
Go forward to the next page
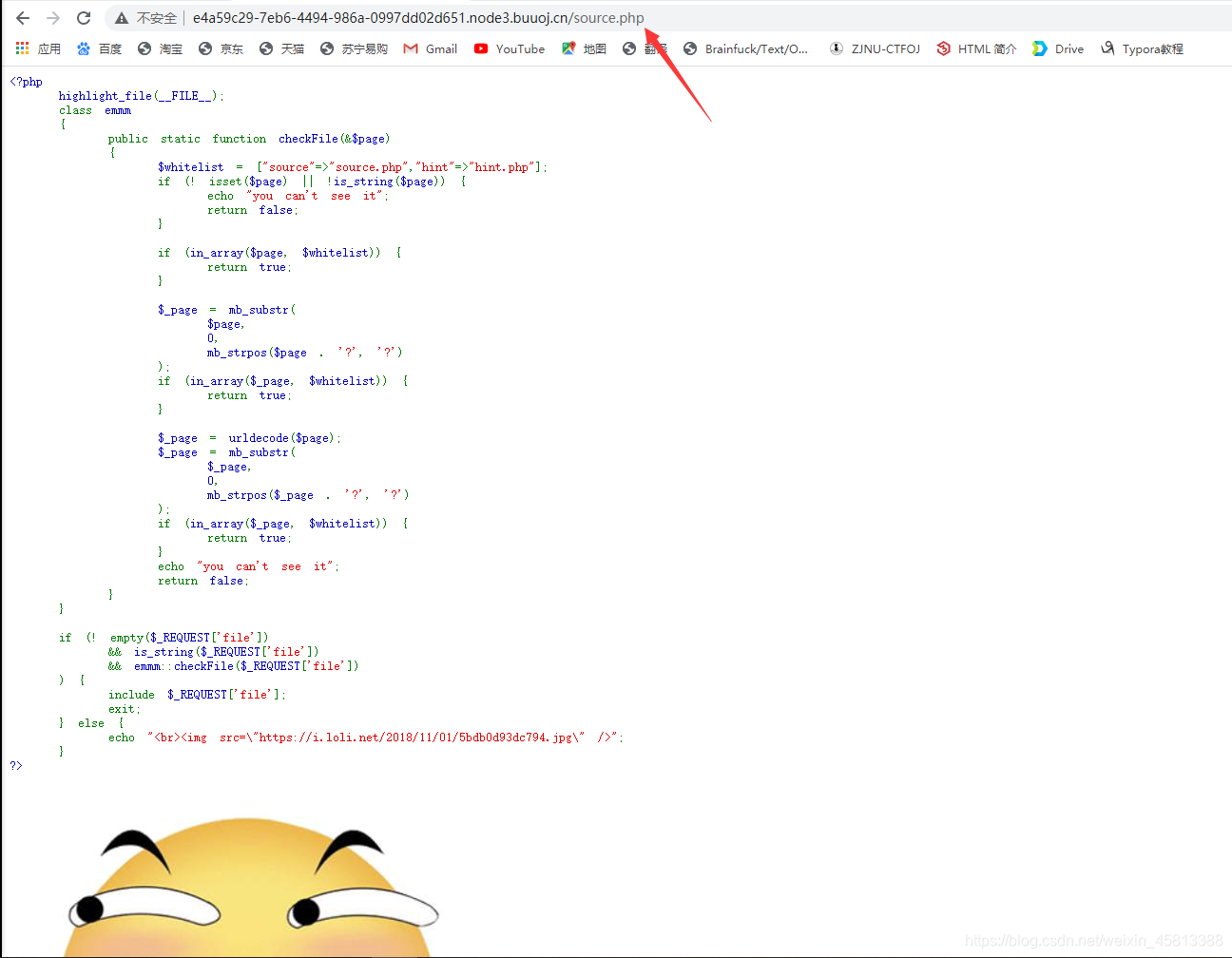(x=53, y=18)
